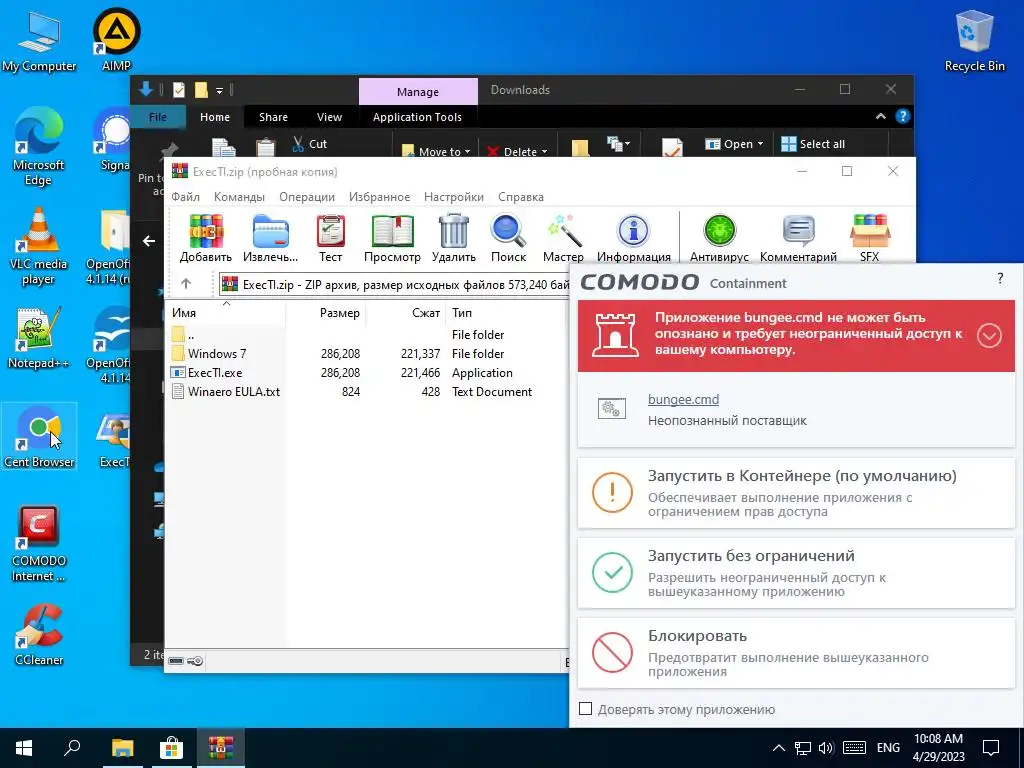Click the Информация info icon
1024x768 pixels.
click(633, 238)
